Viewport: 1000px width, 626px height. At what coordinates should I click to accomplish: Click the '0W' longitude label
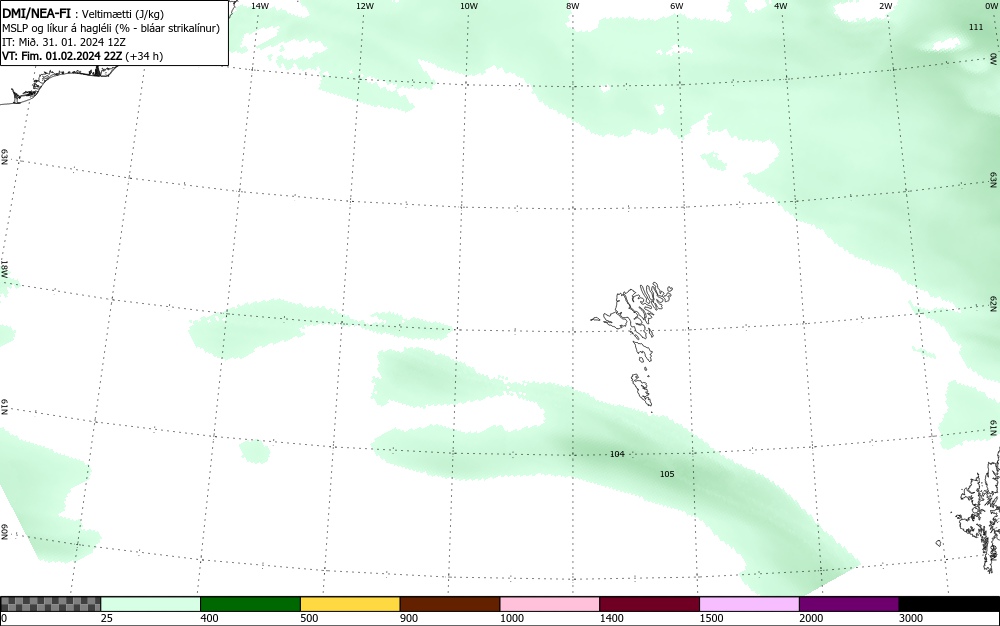(990, 6)
